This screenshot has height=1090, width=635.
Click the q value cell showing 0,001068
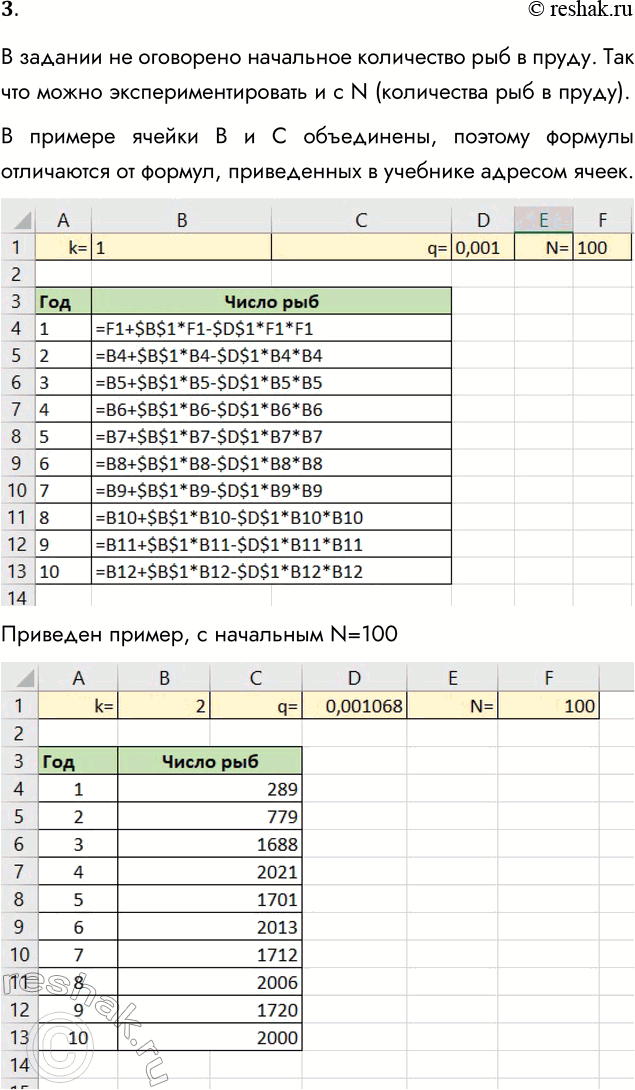pyautogui.click(x=356, y=706)
